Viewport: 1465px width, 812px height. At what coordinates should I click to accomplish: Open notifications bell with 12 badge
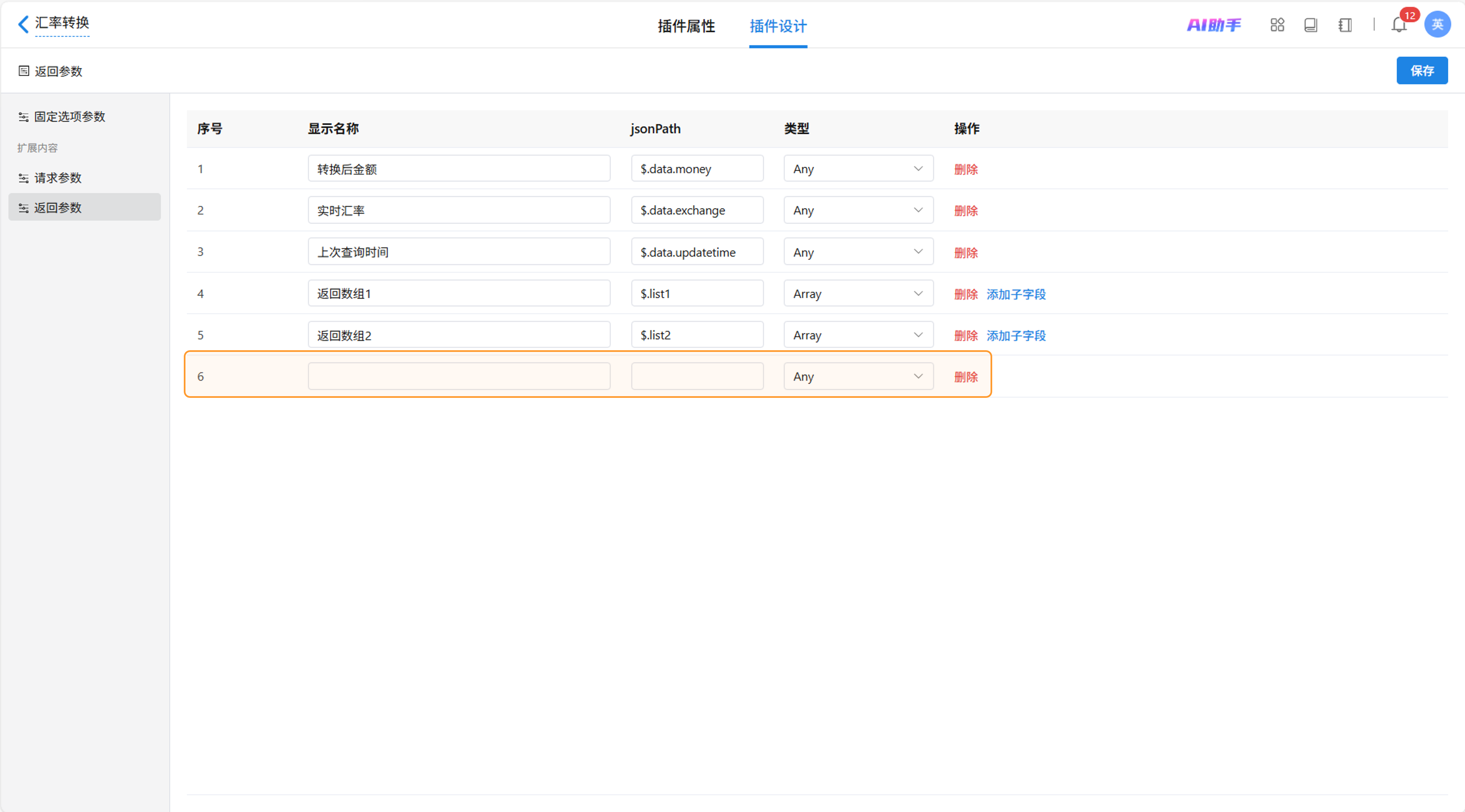(1398, 25)
